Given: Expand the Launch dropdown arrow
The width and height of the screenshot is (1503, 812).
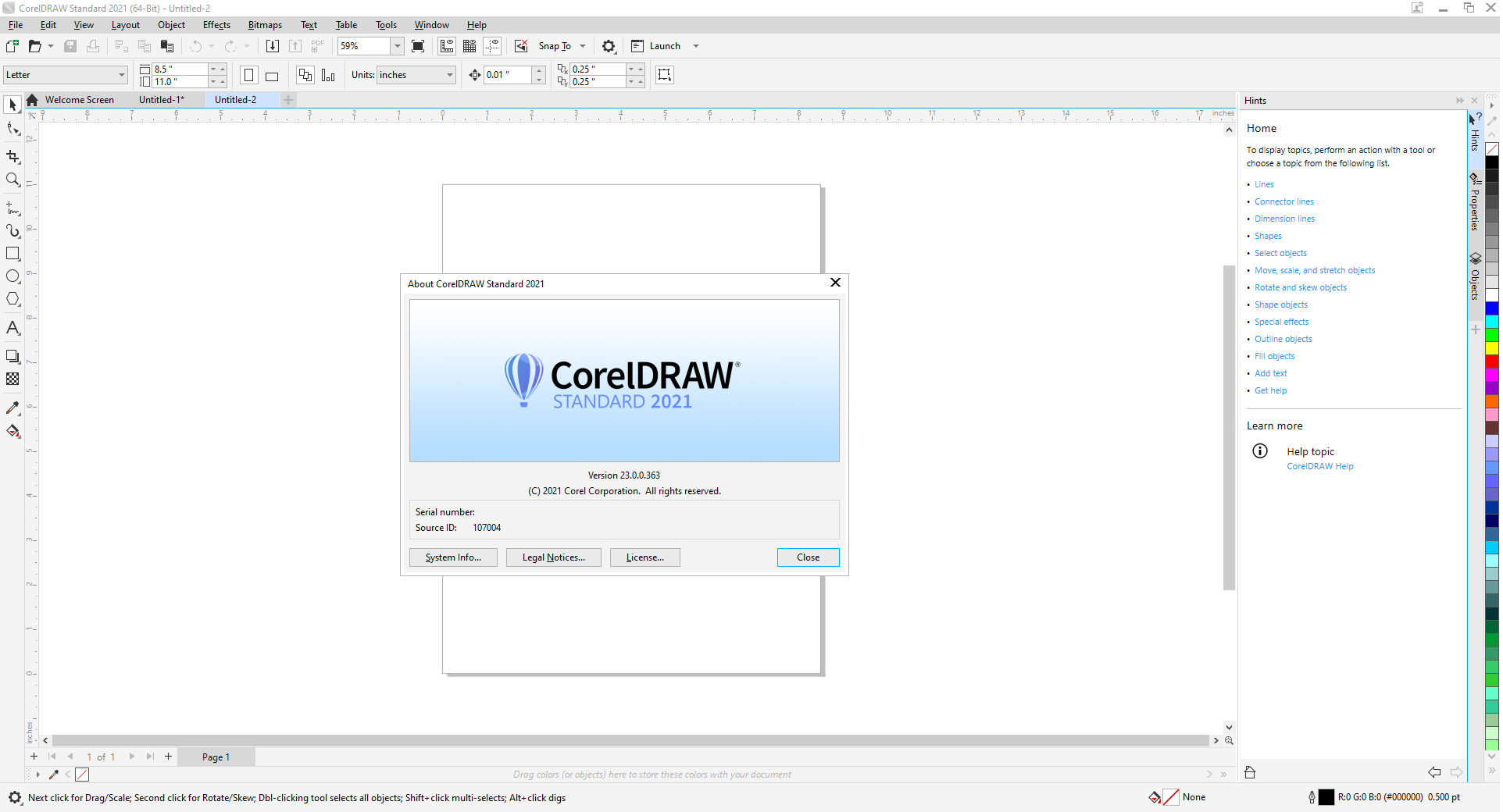Looking at the screenshot, I should (x=696, y=46).
